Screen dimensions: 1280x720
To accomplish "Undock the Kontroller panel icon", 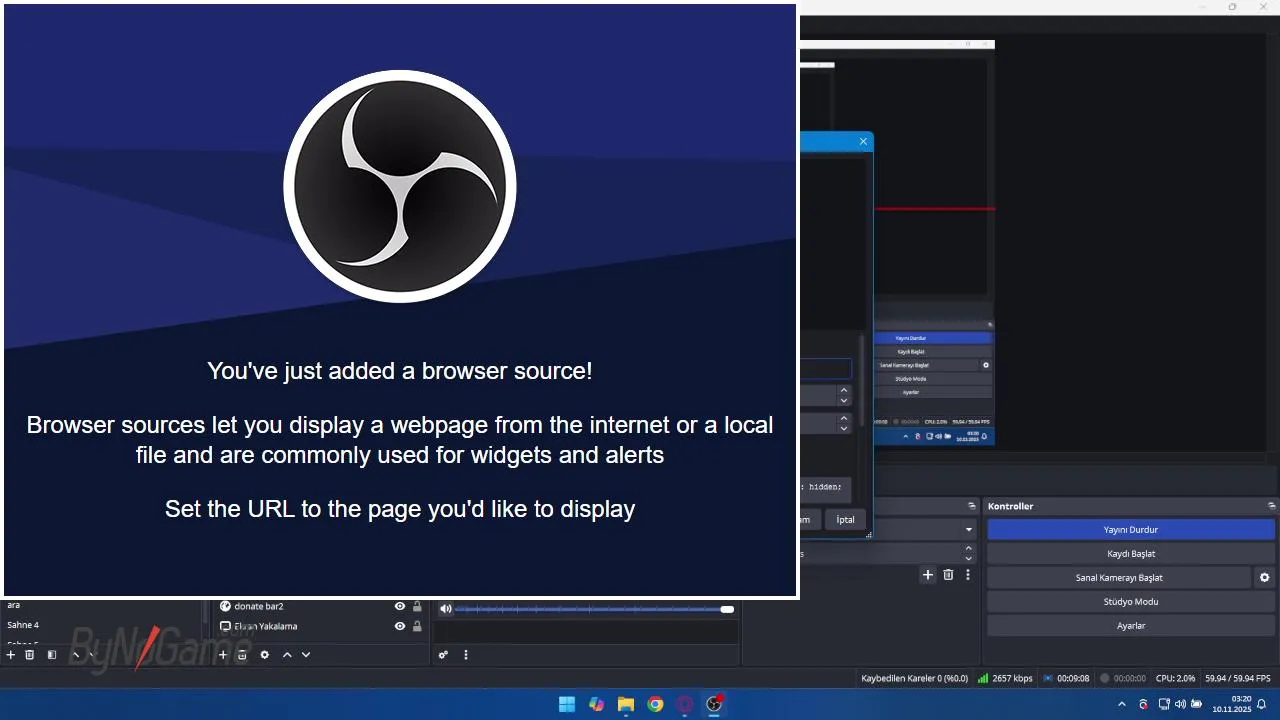I will click(1272, 506).
